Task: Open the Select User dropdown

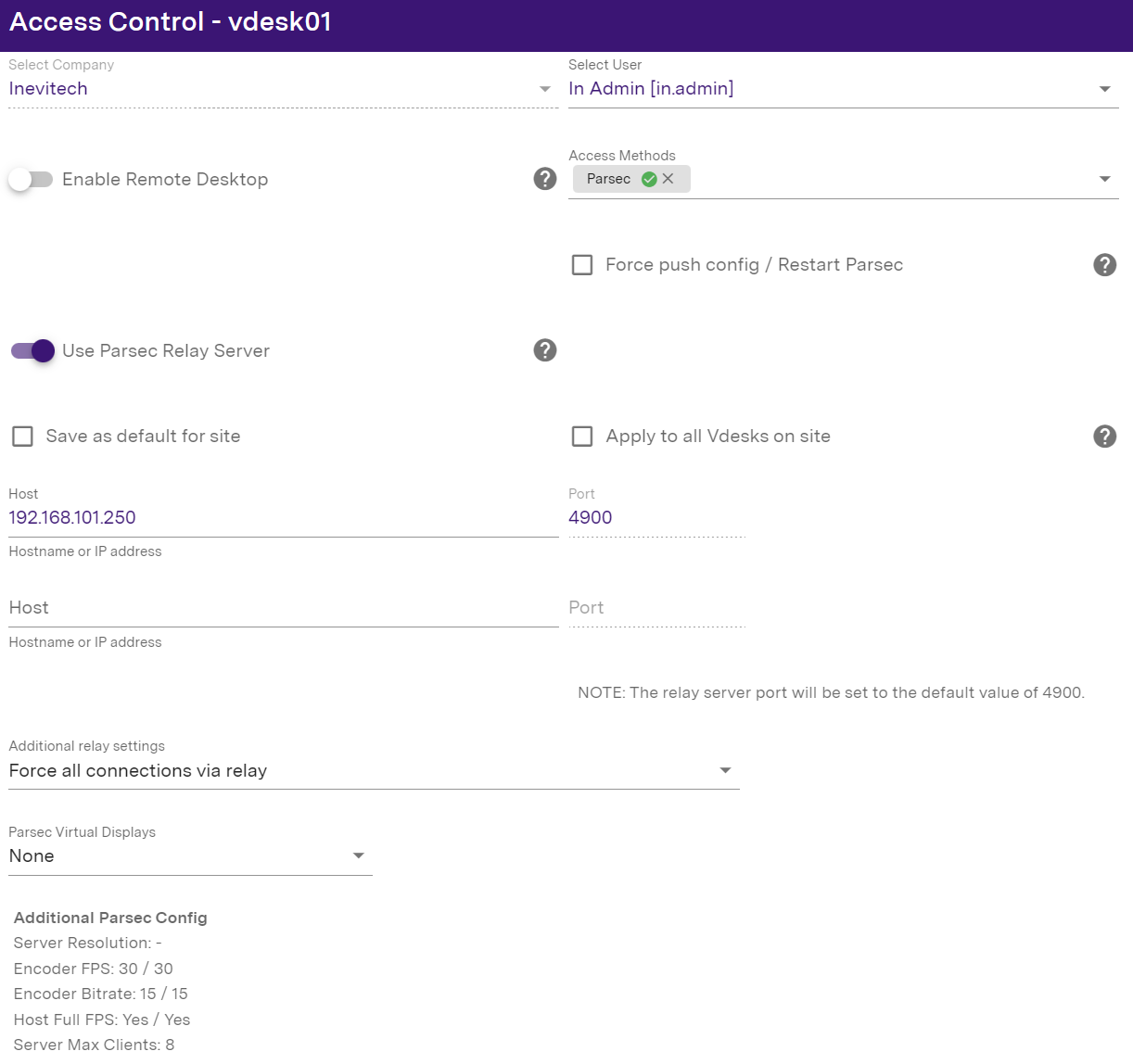Action: [1104, 89]
